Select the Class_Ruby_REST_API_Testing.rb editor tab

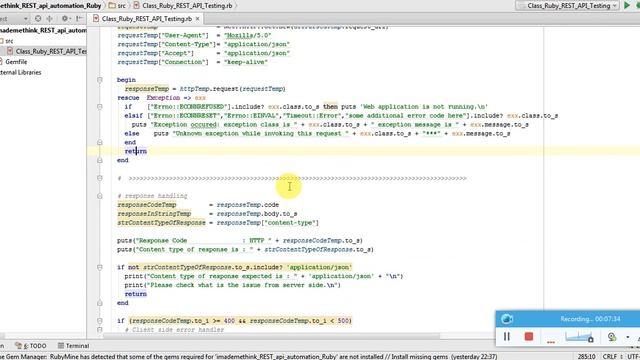point(146,19)
